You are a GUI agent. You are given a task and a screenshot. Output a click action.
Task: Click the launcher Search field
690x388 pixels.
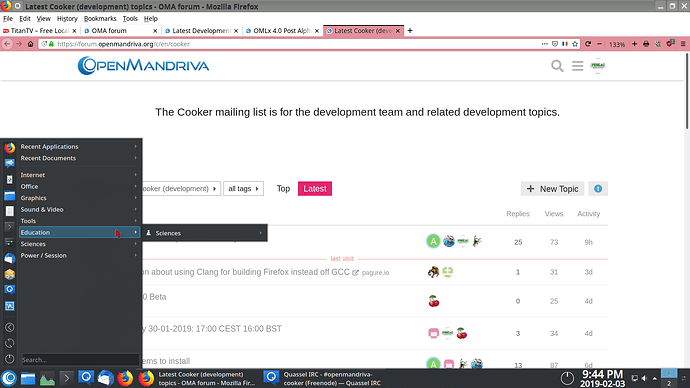pyautogui.click(x=80, y=360)
